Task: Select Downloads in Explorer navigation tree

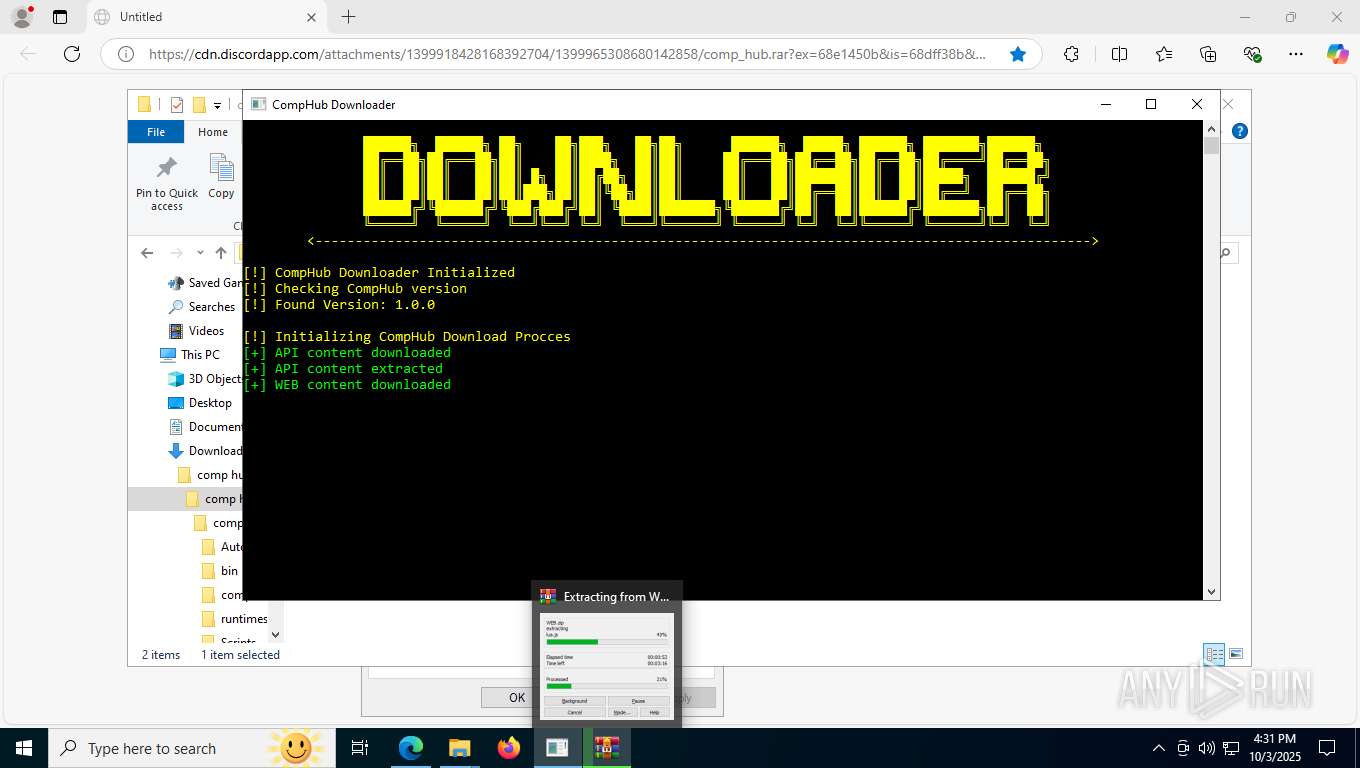Action: click(205, 451)
